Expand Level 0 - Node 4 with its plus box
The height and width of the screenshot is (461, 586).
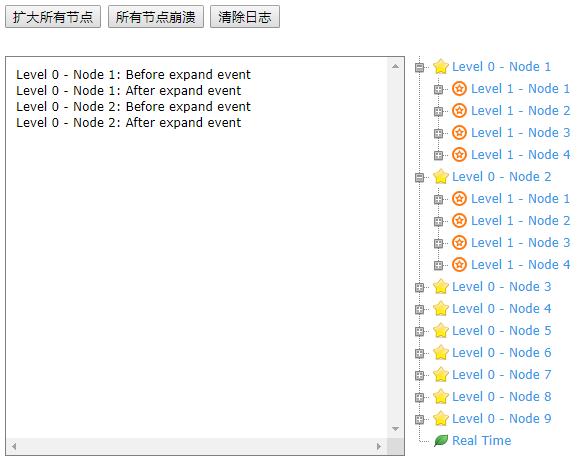pos(419,309)
